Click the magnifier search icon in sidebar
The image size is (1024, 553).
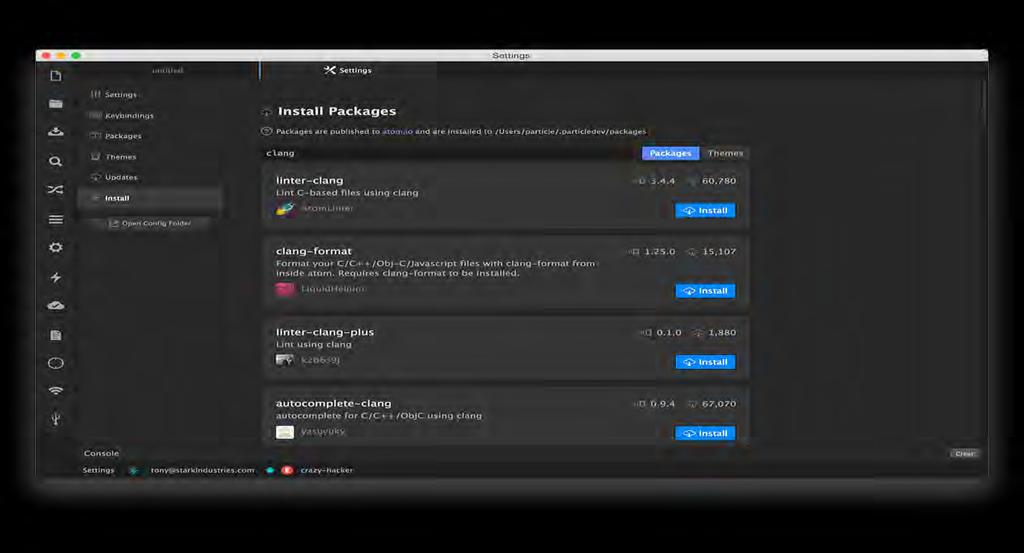point(56,161)
